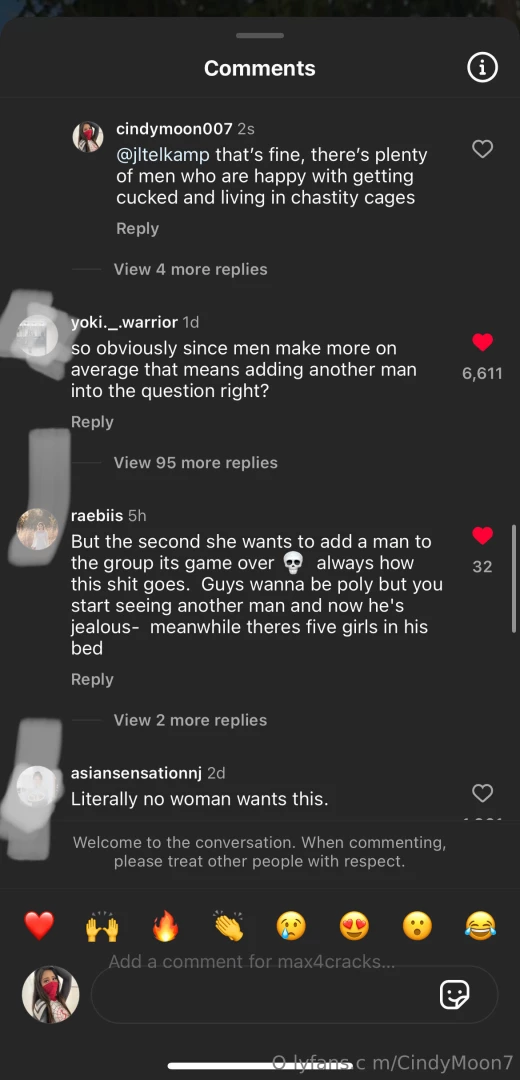Insert the heart-eyes emoji
This screenshot has width=520, height=1080.
(354, 926)
